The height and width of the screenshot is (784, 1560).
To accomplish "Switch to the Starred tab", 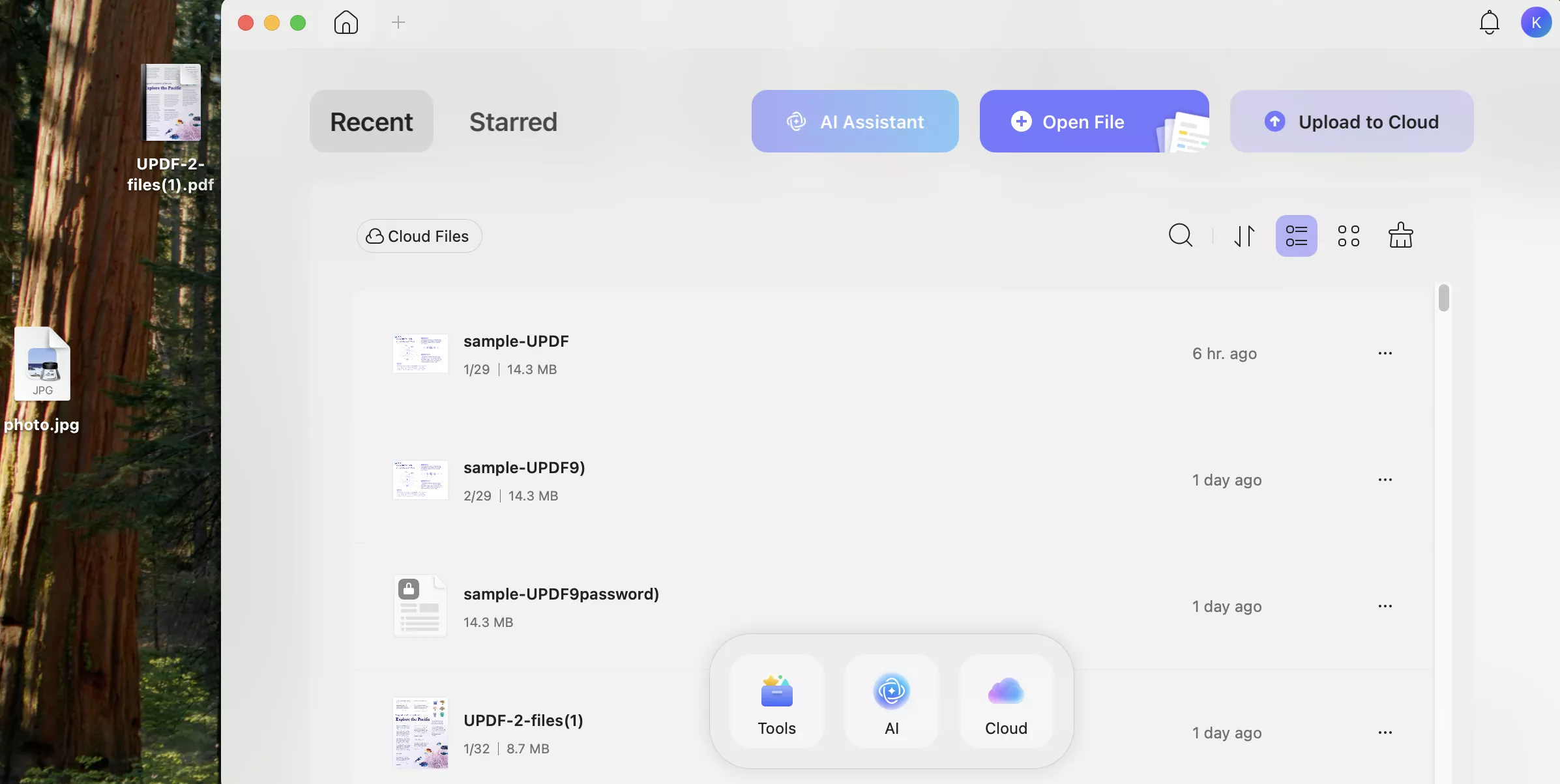I will click(x=513, y=122).
